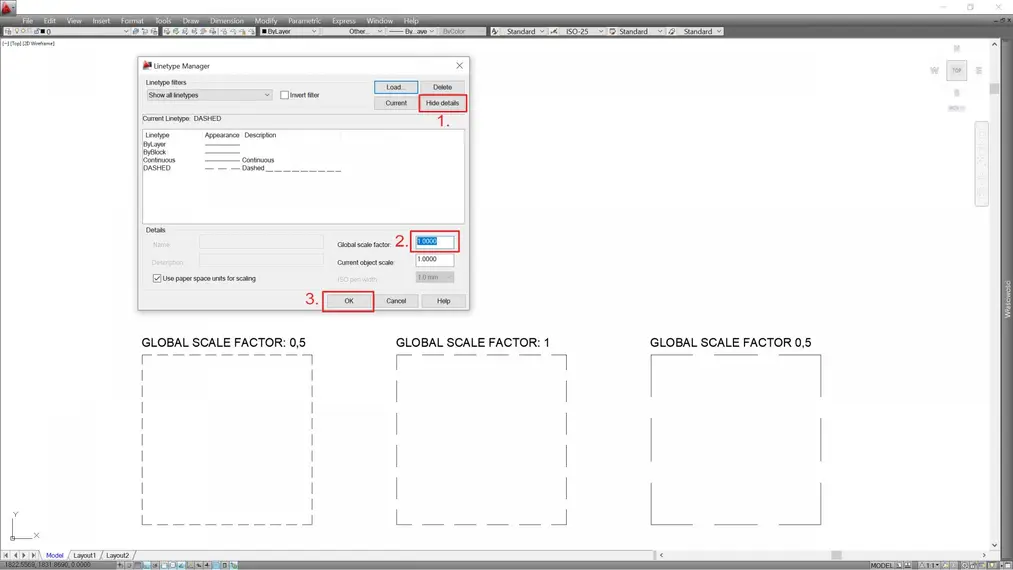Image resolution: width=1013 pixels, height=570 pixels.
Task: Click the multileader style icon in toolbar
Action: tap(672, 31)
